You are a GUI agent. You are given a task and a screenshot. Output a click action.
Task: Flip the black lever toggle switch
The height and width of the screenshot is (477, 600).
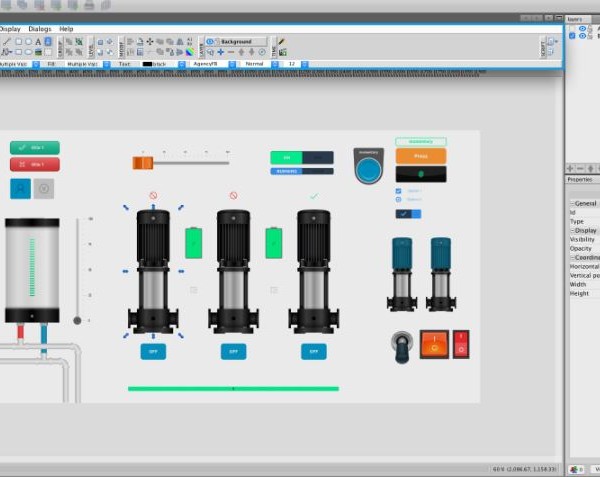[x=401, y=346]
